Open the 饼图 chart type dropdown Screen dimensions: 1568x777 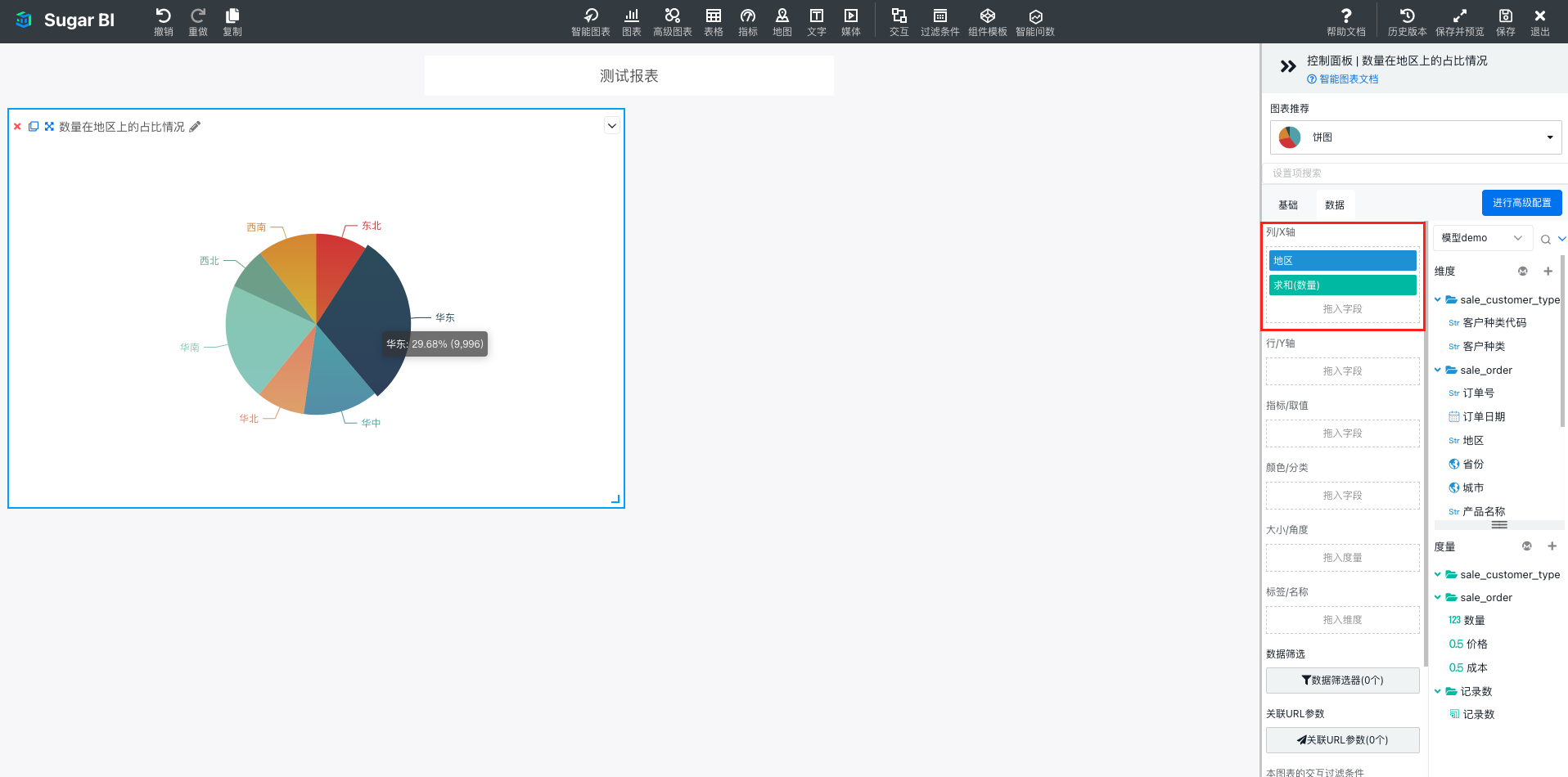(1416, 137)
